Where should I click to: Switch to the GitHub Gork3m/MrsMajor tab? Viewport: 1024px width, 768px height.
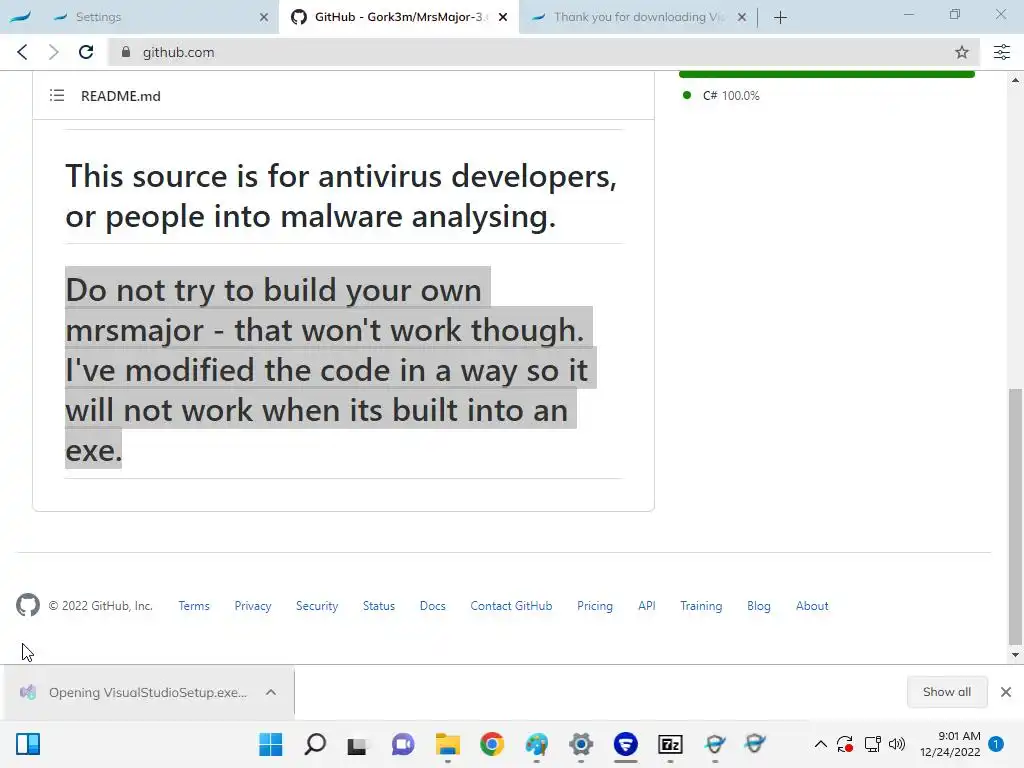[x=399, y=17]
